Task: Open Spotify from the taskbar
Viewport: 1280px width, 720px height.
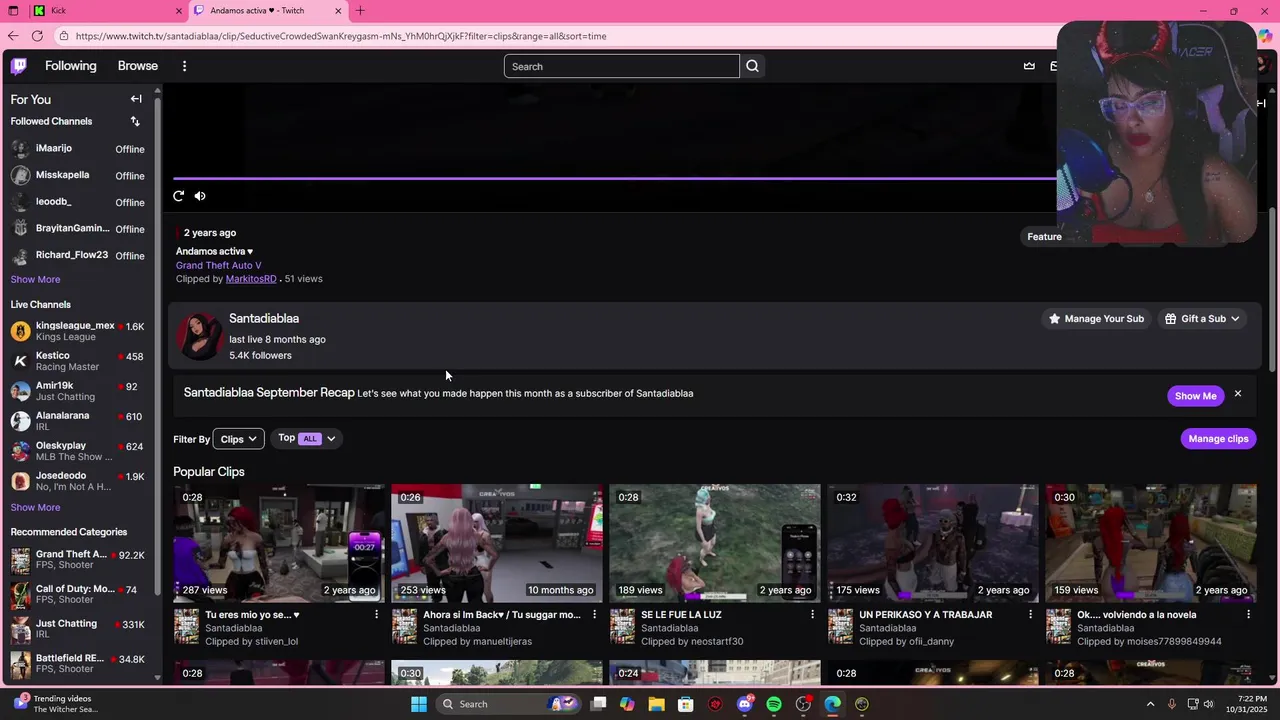Action: click(774, 704)
